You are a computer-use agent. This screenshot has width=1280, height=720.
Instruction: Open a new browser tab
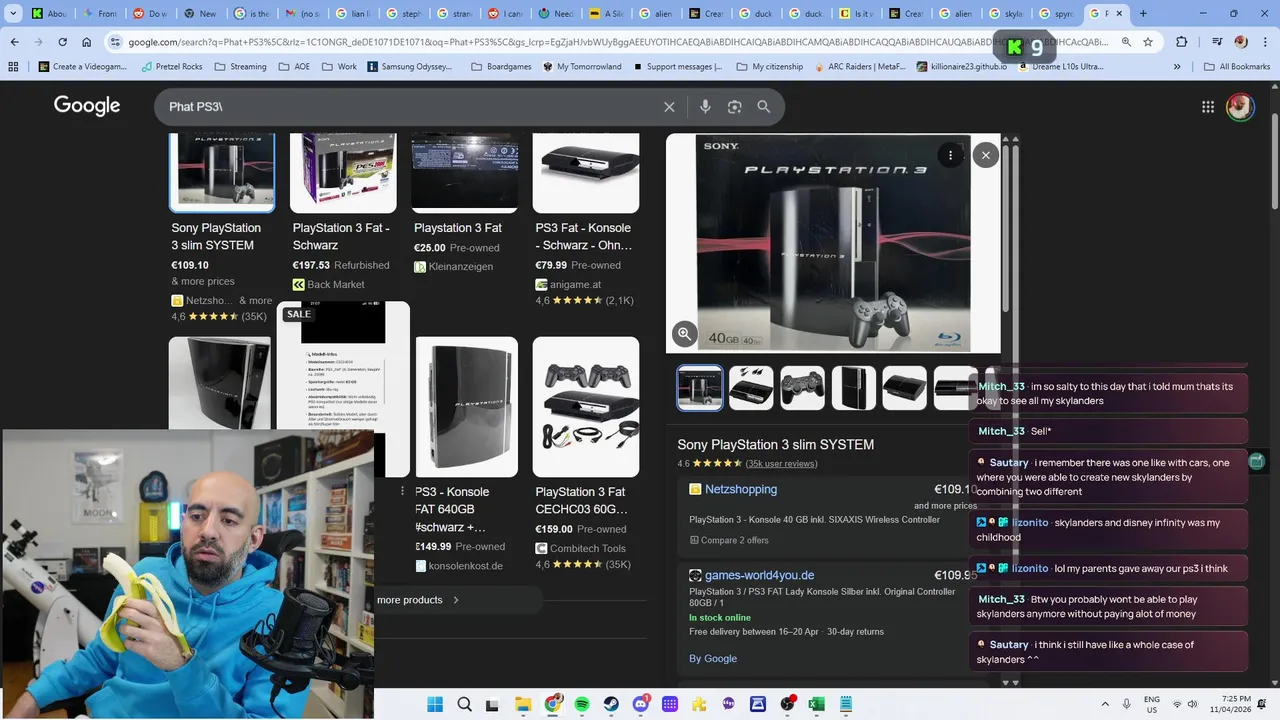coord(1143,14)
